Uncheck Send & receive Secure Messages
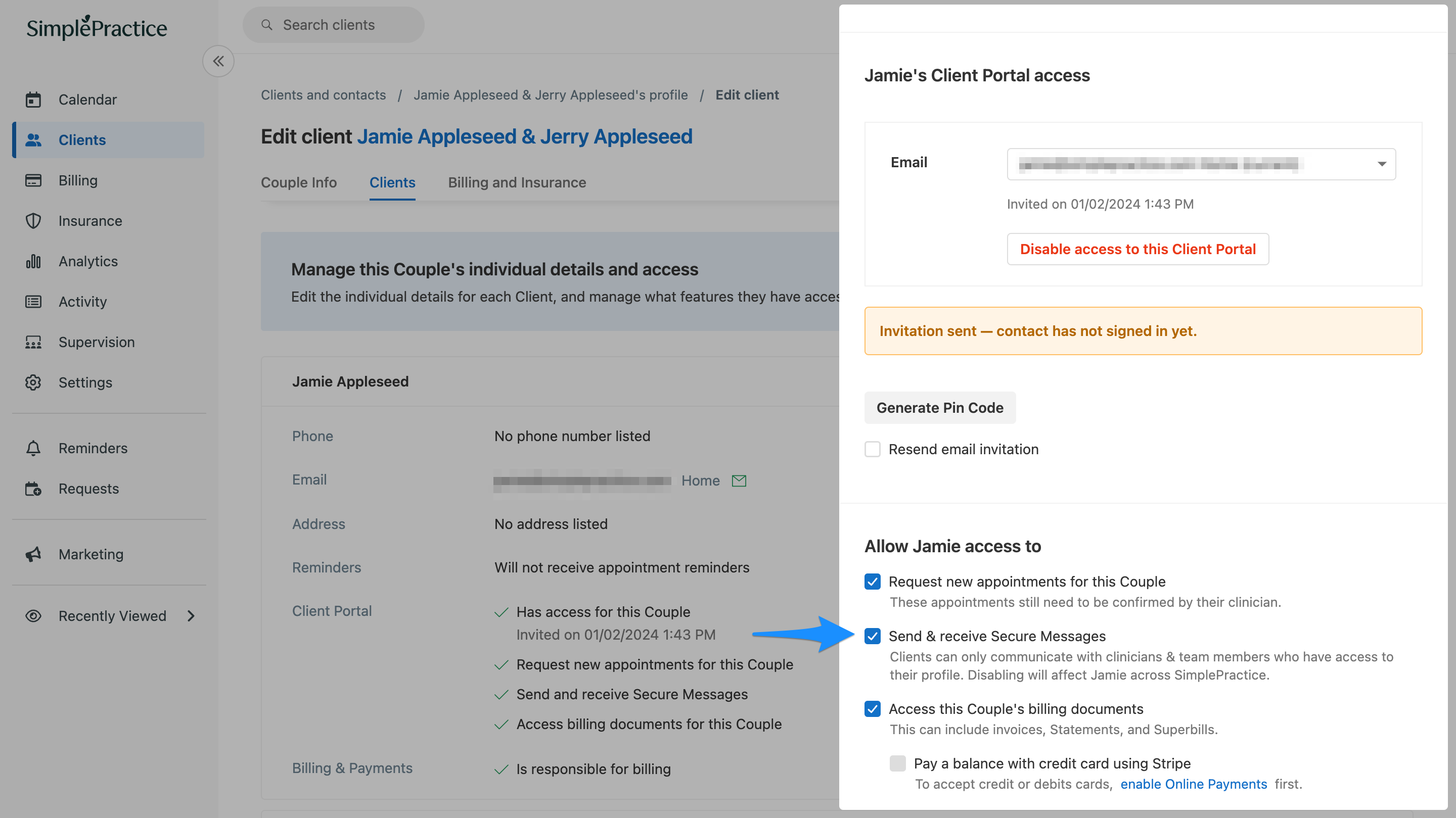The width and height of the screenshot is (1456, 818). (872, 636)
